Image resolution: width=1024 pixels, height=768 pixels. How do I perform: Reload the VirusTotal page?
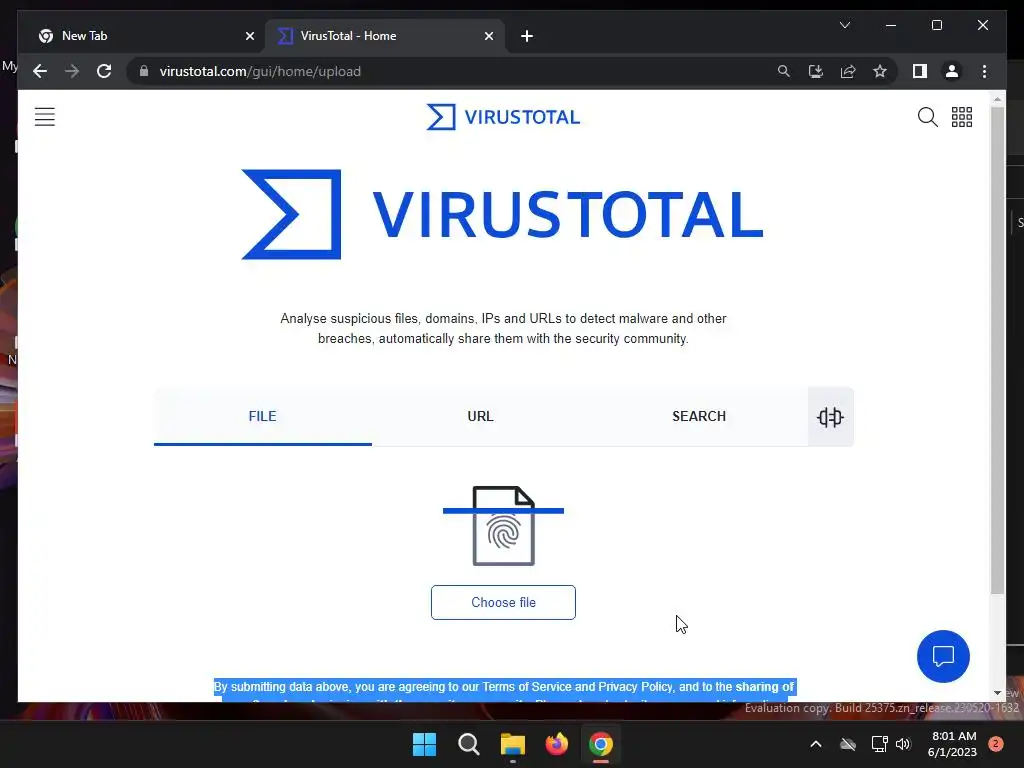pos(104,71)
